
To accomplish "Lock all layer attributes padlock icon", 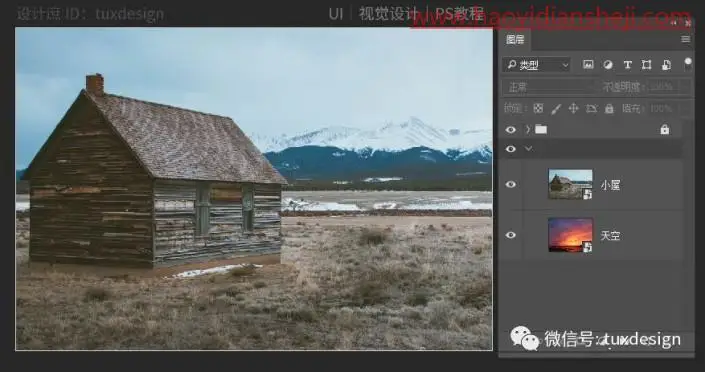I will pos(609,108).
